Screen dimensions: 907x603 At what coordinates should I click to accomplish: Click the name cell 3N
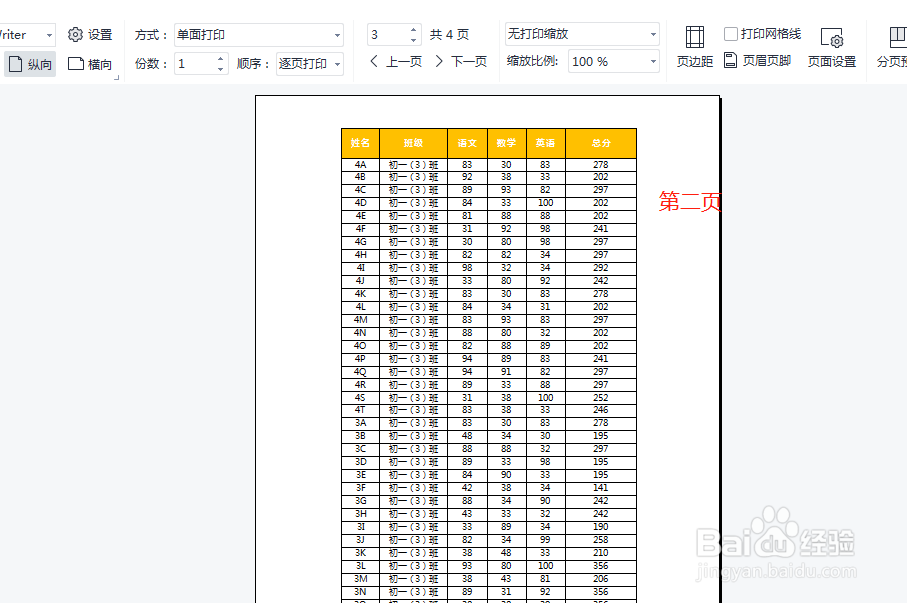pos(360,592)
